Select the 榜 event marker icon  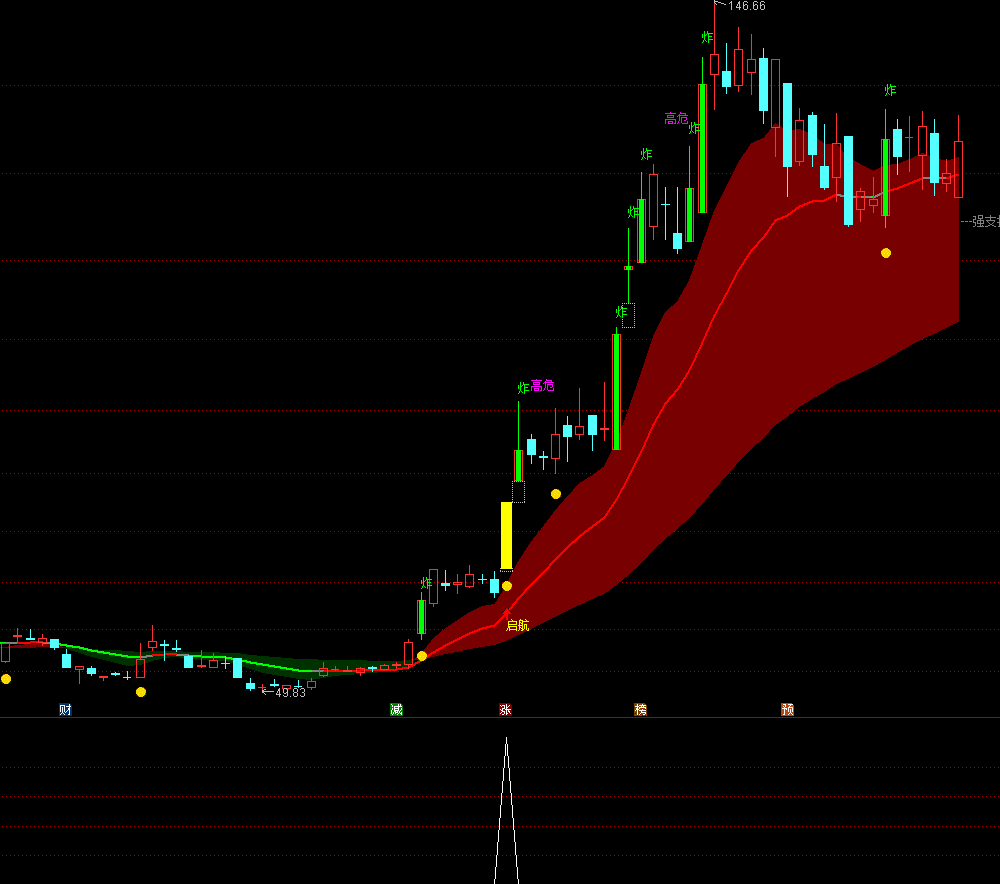pyautogui.click(x=640, y=710)
